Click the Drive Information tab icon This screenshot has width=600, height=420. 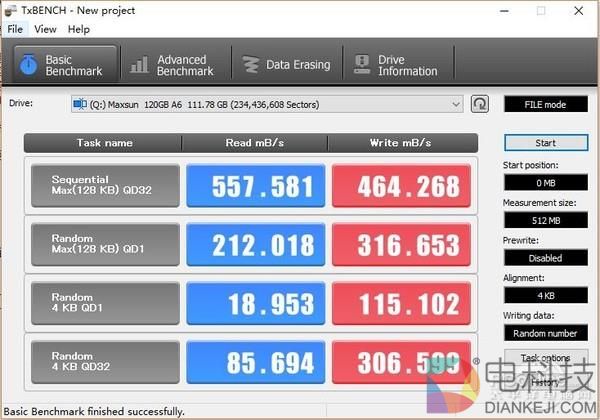(361, 65)
